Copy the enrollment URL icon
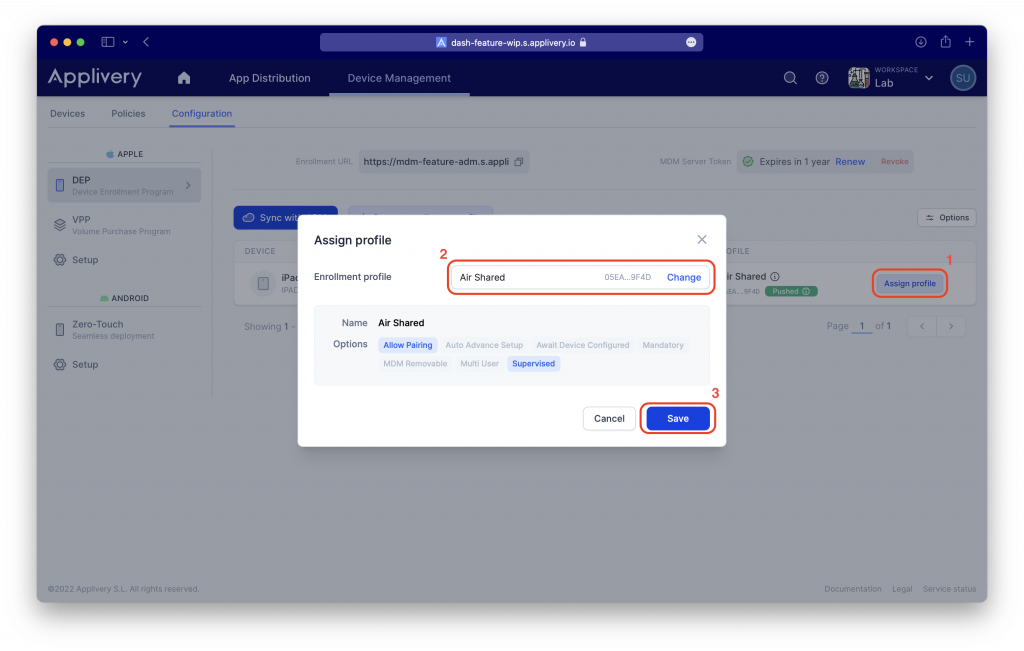 point(519,162)
